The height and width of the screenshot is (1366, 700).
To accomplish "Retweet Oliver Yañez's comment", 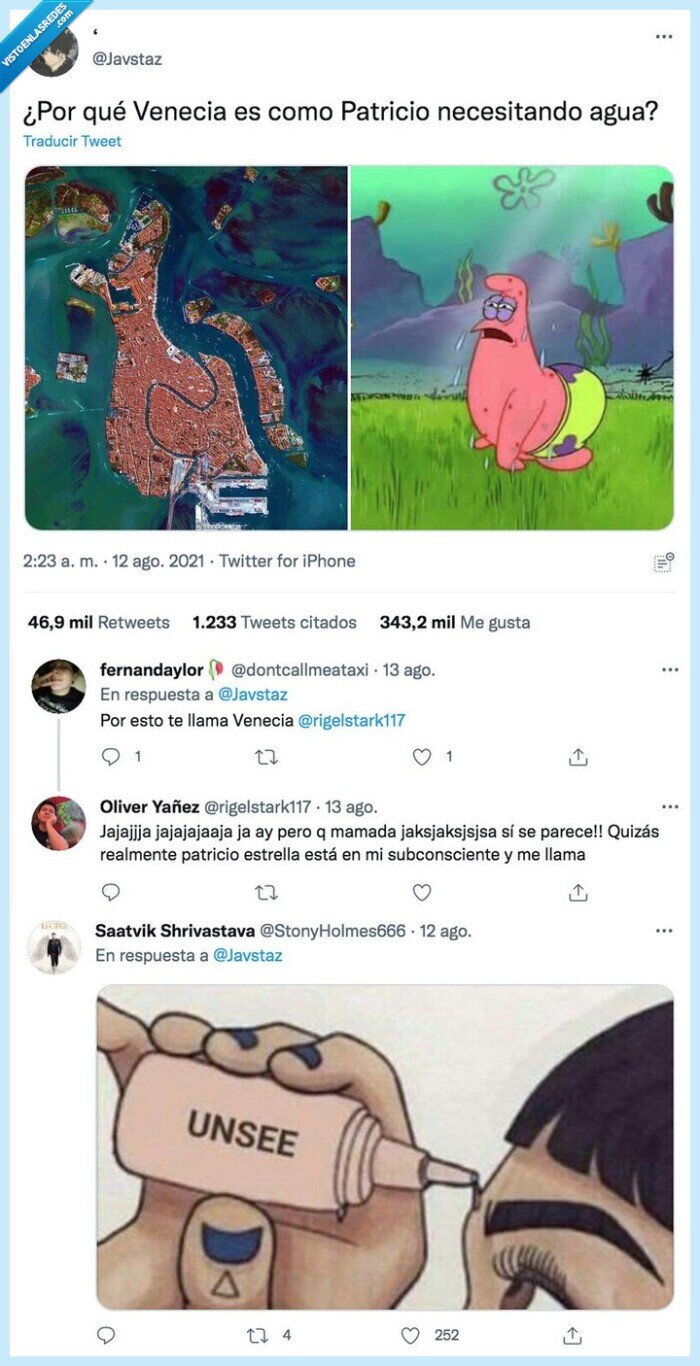I will point(266,892).
